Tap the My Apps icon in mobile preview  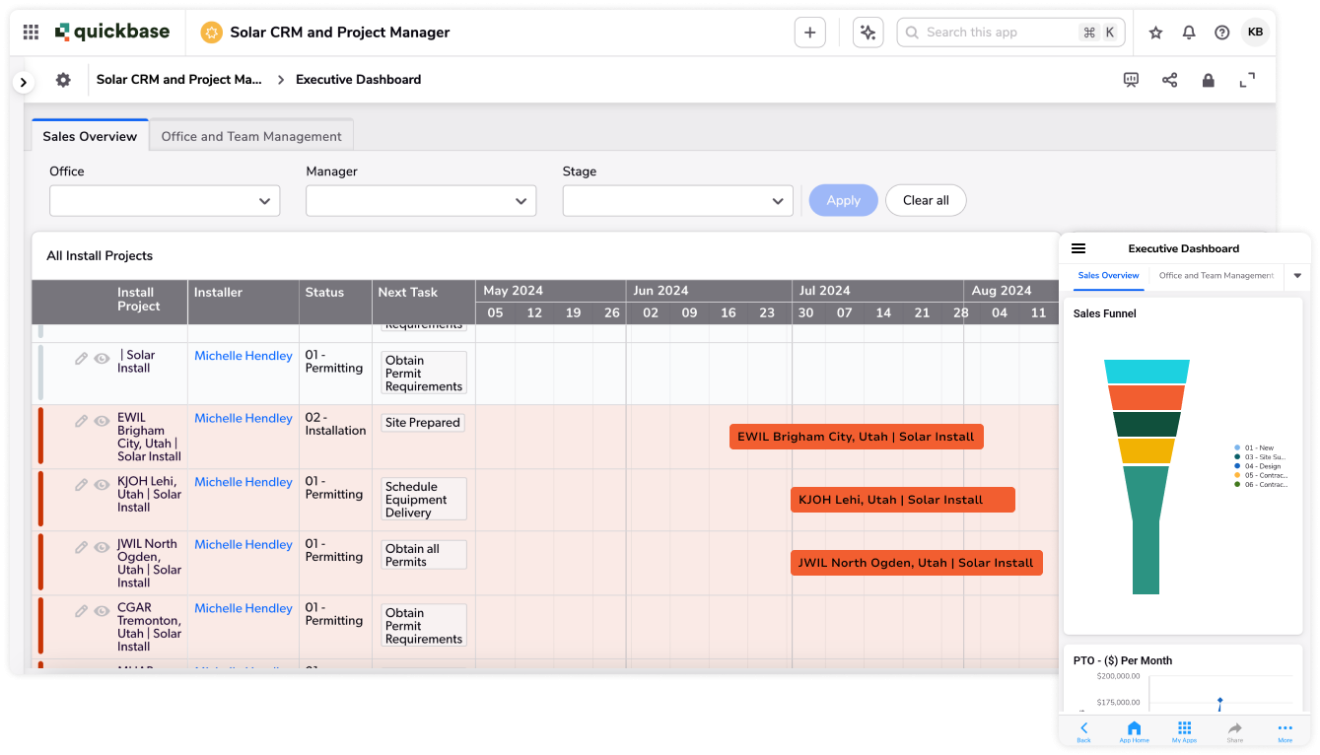coord(1184,729)
